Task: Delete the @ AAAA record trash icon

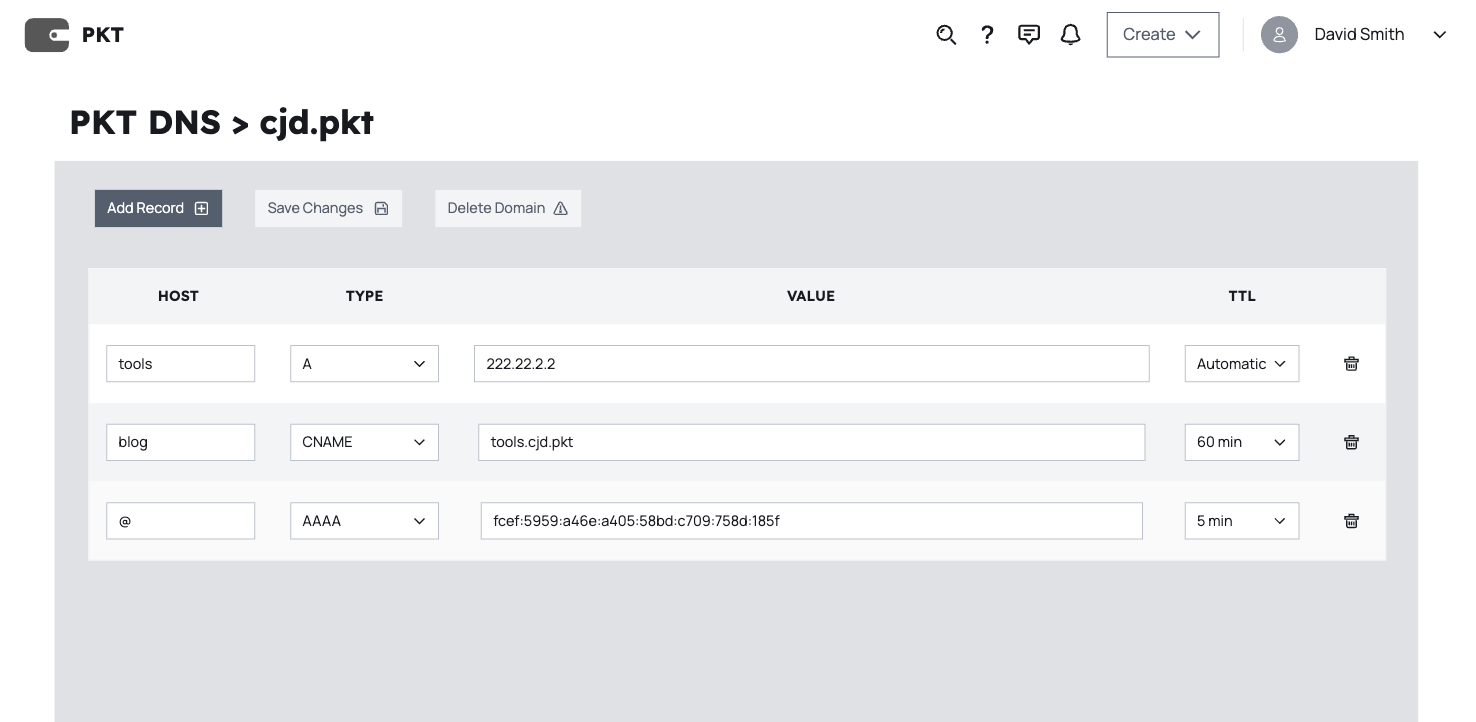Action: coord(1351,521)
